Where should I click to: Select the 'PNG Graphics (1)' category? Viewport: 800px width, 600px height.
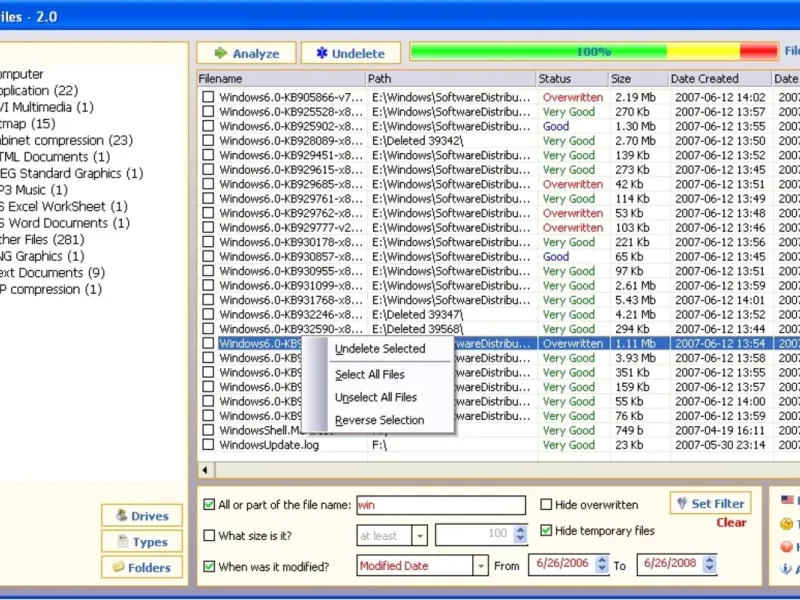click(42, 256)
